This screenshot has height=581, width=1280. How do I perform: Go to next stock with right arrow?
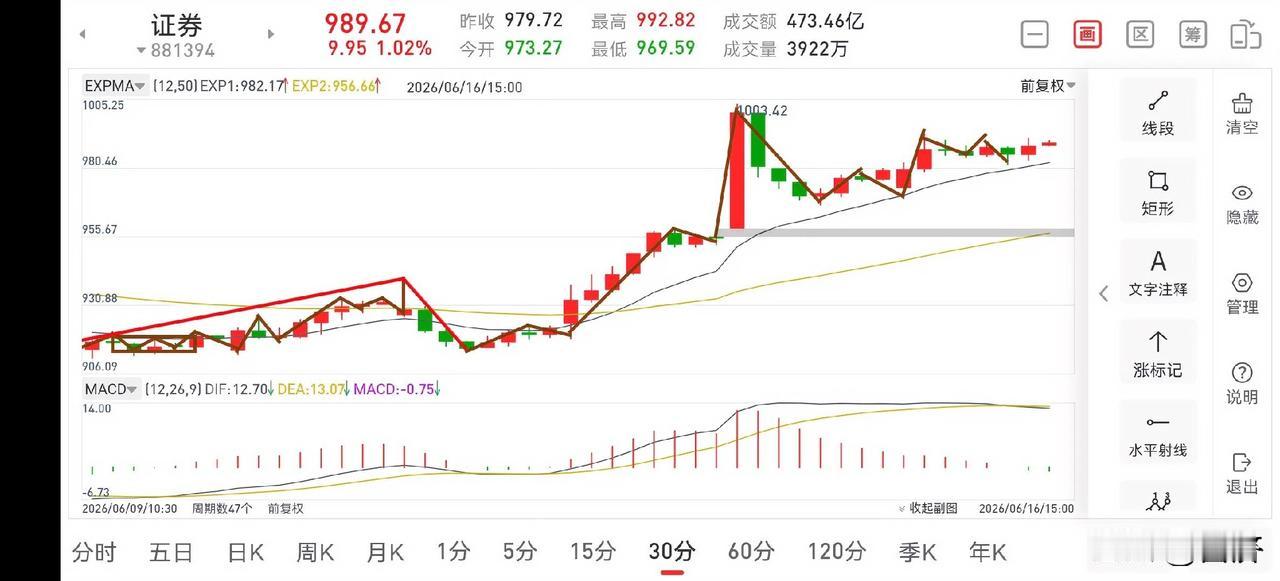[271, 34]
